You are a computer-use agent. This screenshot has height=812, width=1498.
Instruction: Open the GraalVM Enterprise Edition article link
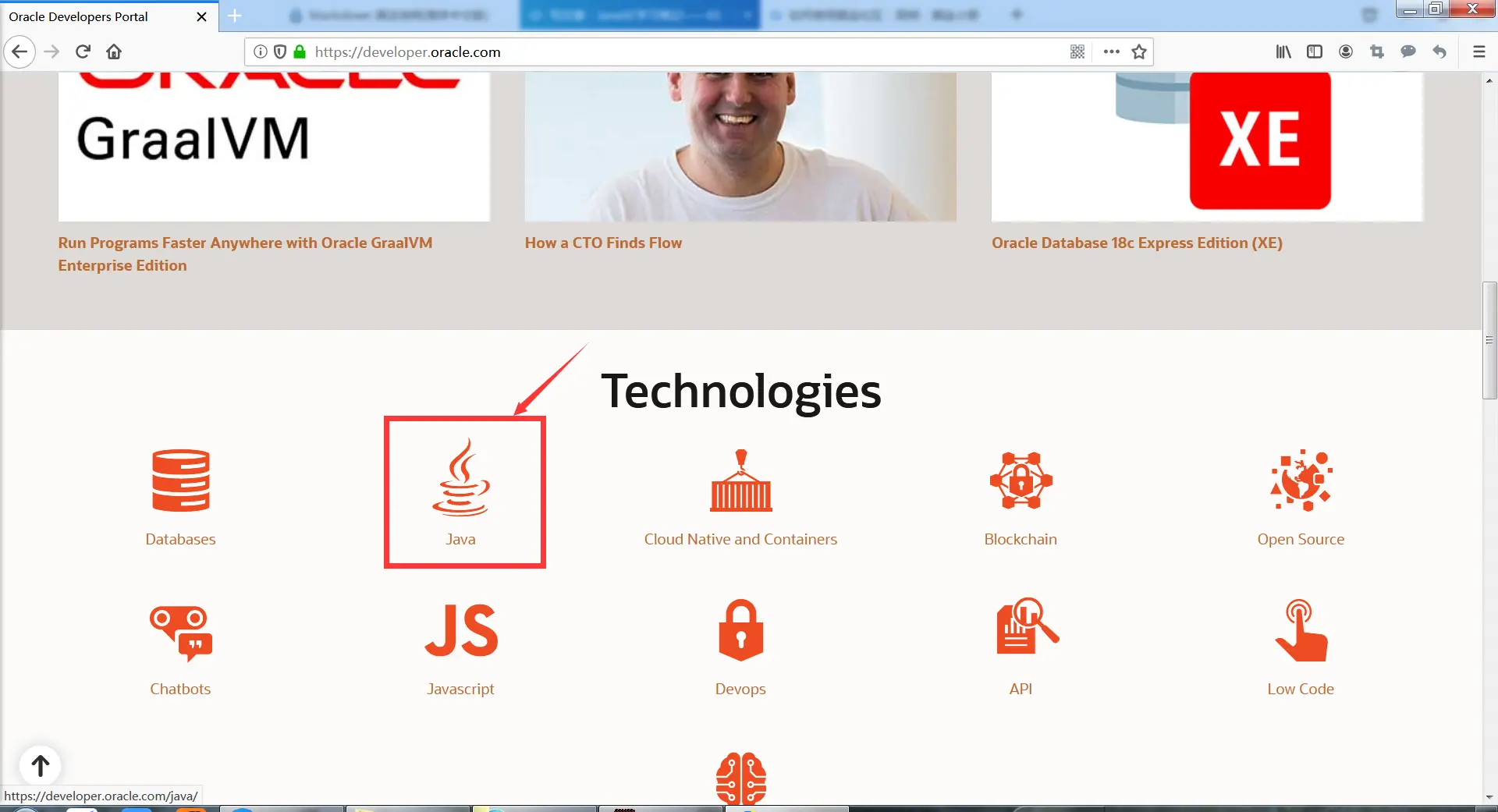245,254
